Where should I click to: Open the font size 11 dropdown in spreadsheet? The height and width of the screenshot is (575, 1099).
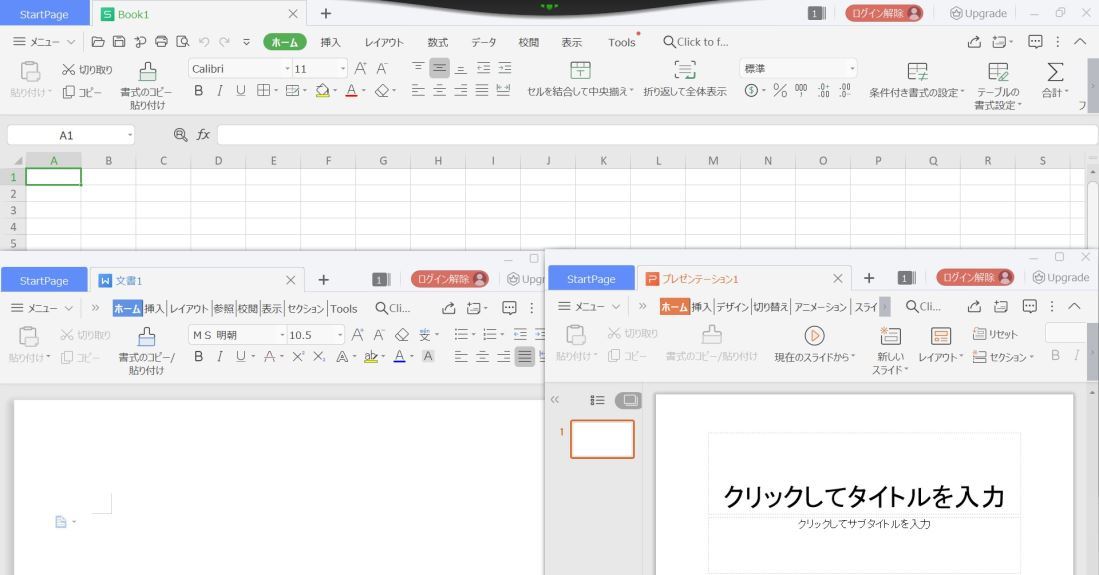tap(343, 69)
